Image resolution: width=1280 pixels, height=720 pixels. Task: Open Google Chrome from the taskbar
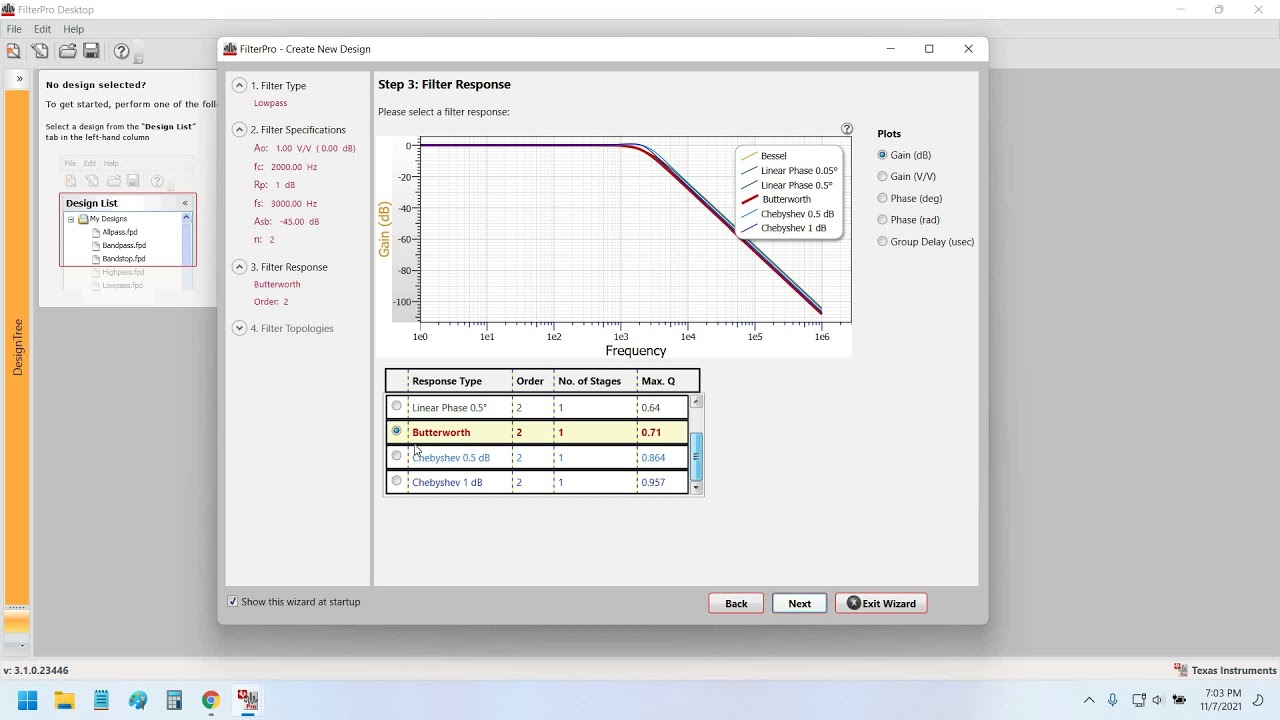(x=210, y=700)
